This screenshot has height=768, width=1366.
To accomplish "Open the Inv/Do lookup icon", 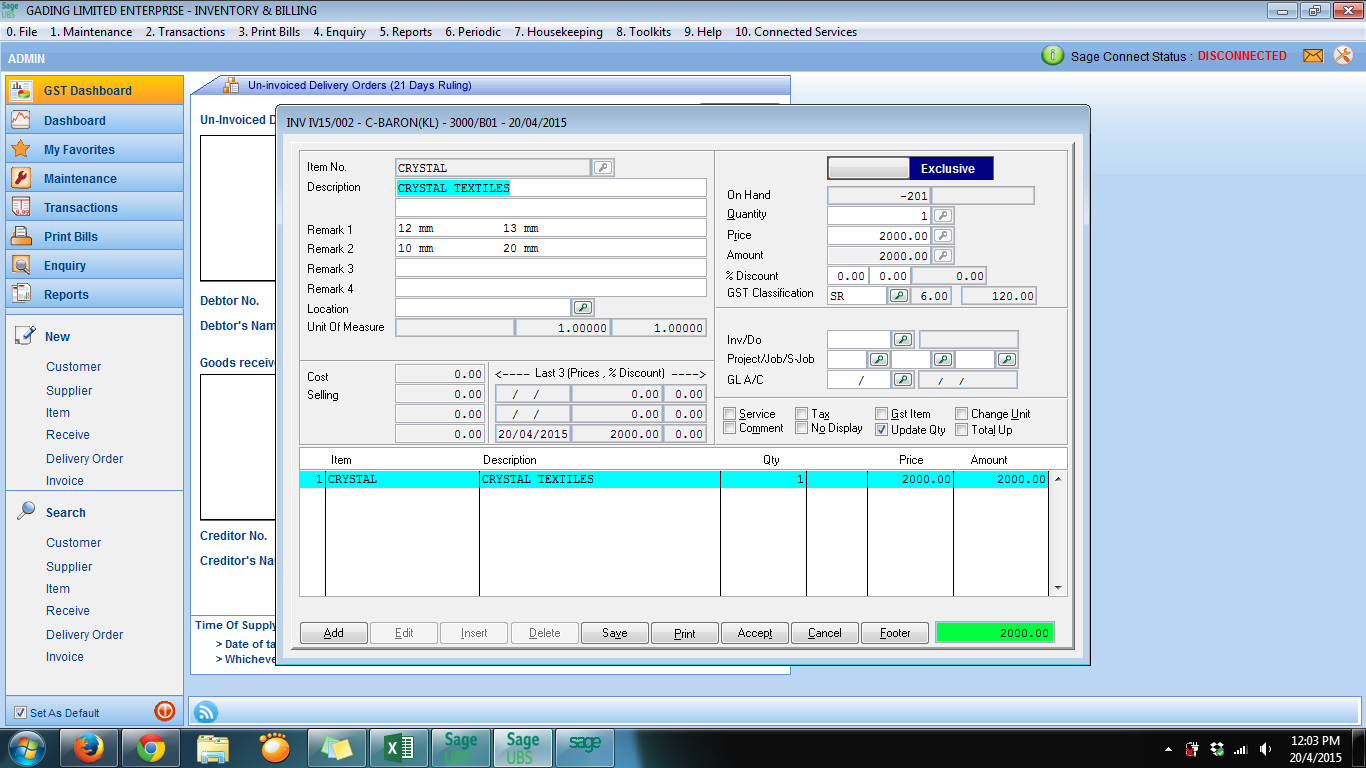I will [903, 340].
